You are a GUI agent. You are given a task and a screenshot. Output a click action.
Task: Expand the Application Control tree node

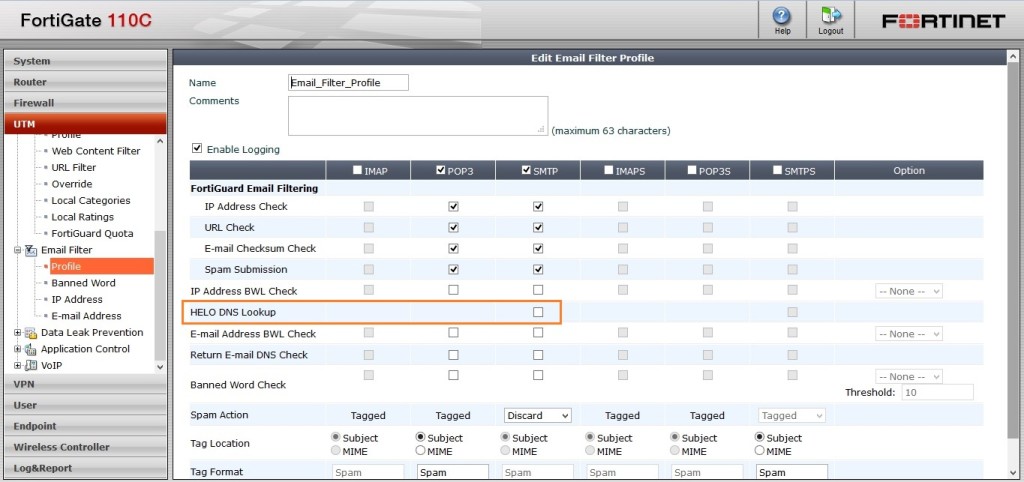[x=17, y=349]
